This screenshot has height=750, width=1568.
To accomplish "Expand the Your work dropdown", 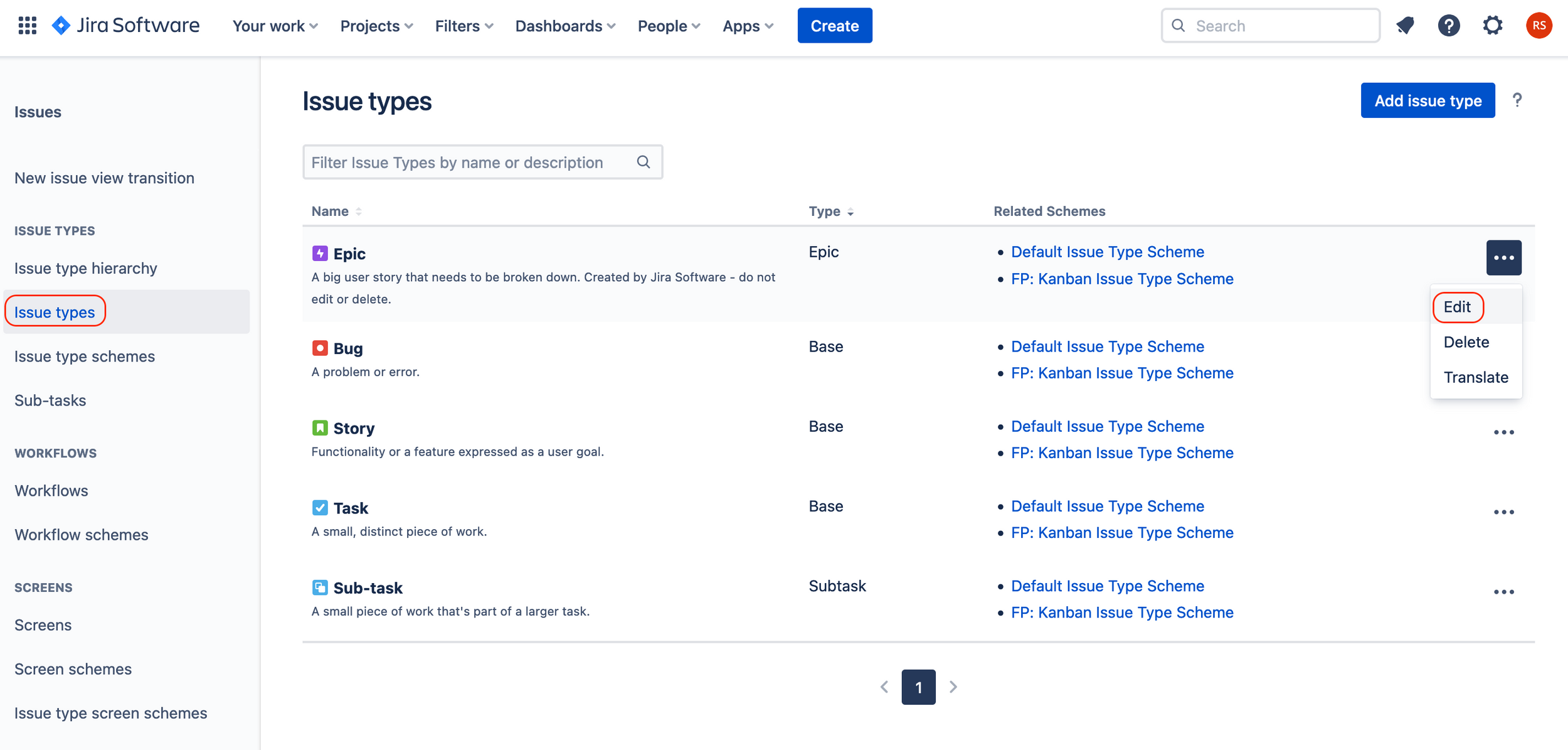I will [x=275, y=26].
